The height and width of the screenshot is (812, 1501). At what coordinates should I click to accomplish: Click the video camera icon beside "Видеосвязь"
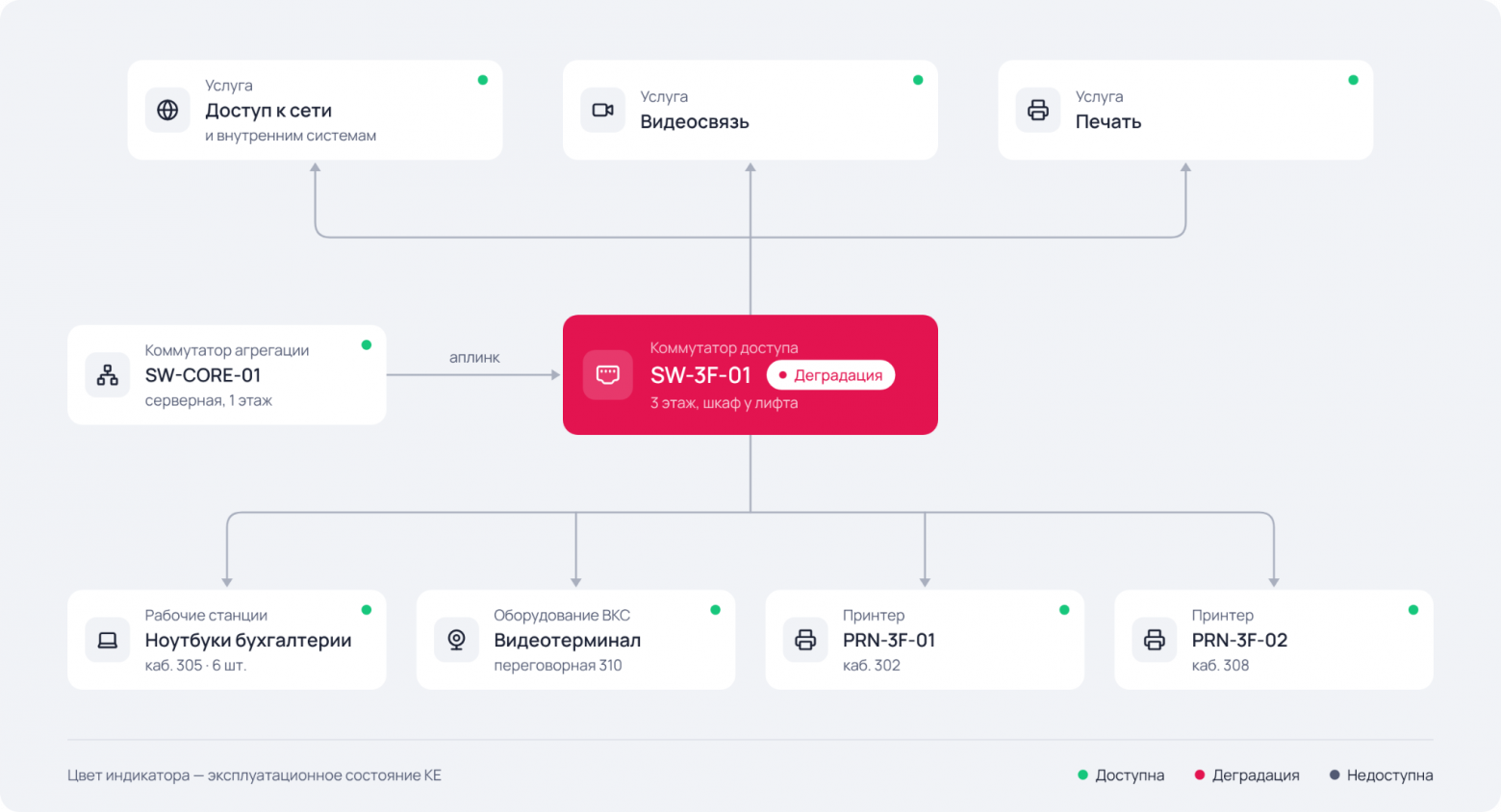click(x=603, y=110)
